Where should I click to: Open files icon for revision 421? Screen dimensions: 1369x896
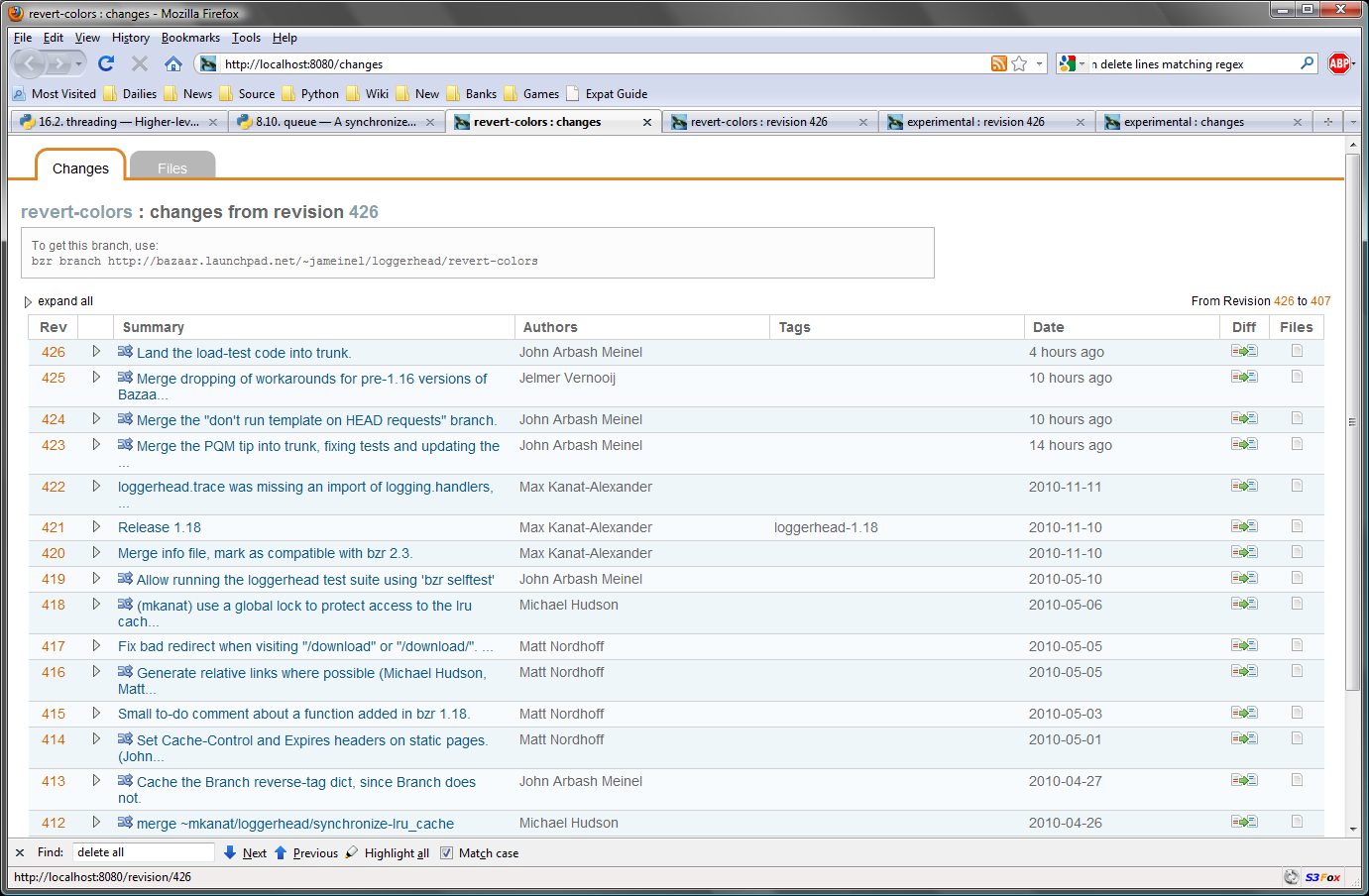[x=1296, y=526]
